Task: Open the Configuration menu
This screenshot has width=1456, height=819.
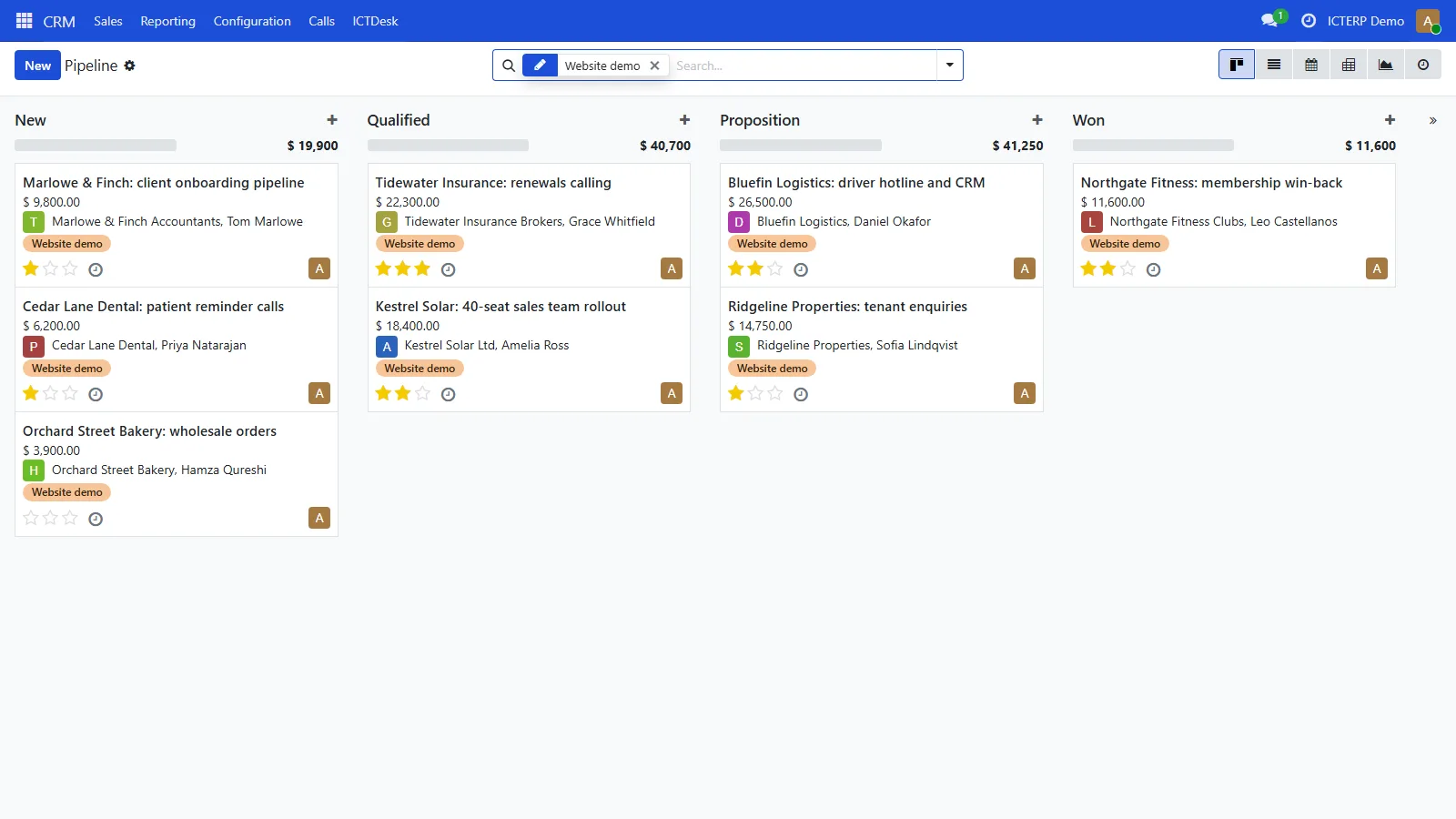Action: tap(252, 21)
